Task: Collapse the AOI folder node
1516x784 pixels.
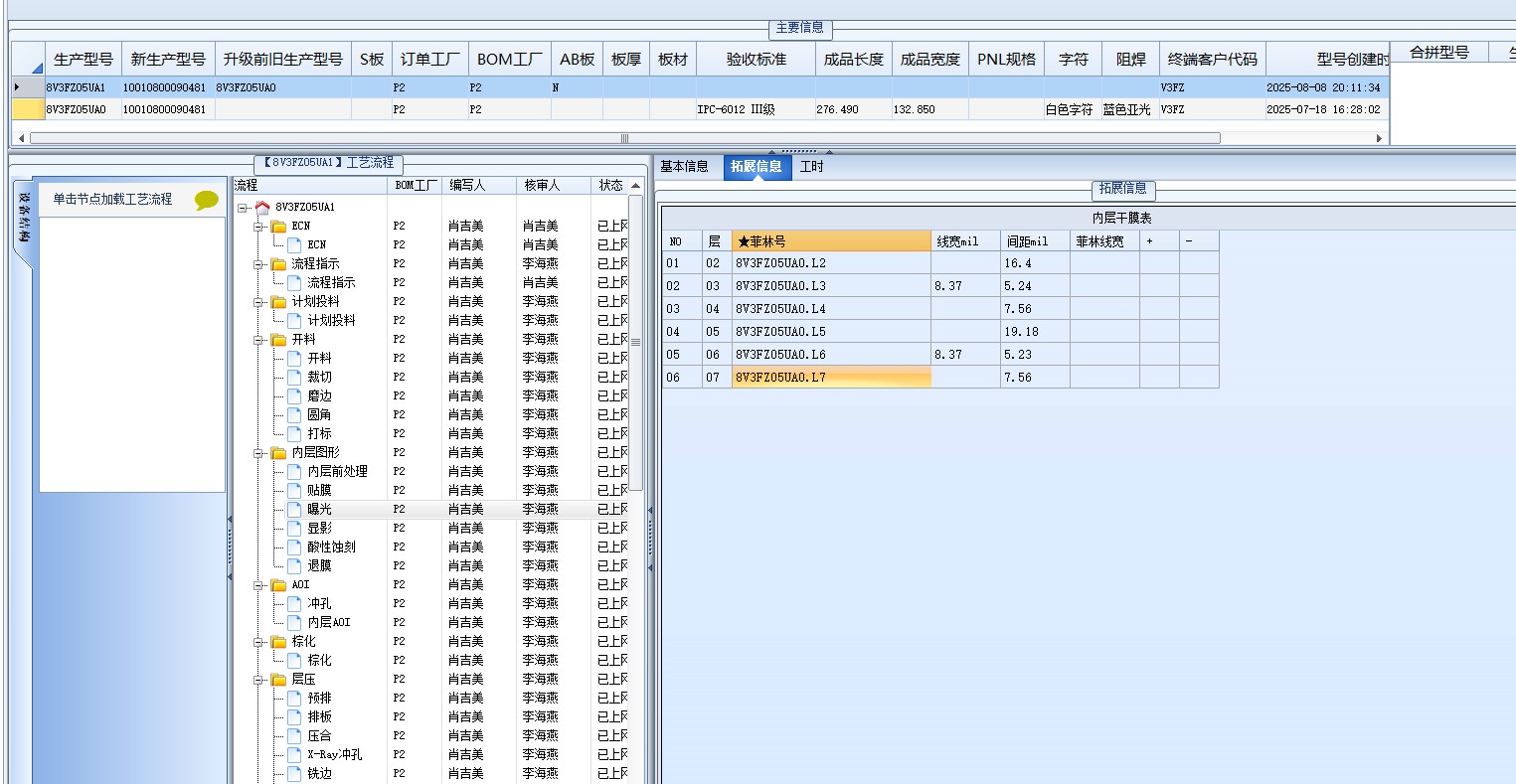Action: coord(258,585)
